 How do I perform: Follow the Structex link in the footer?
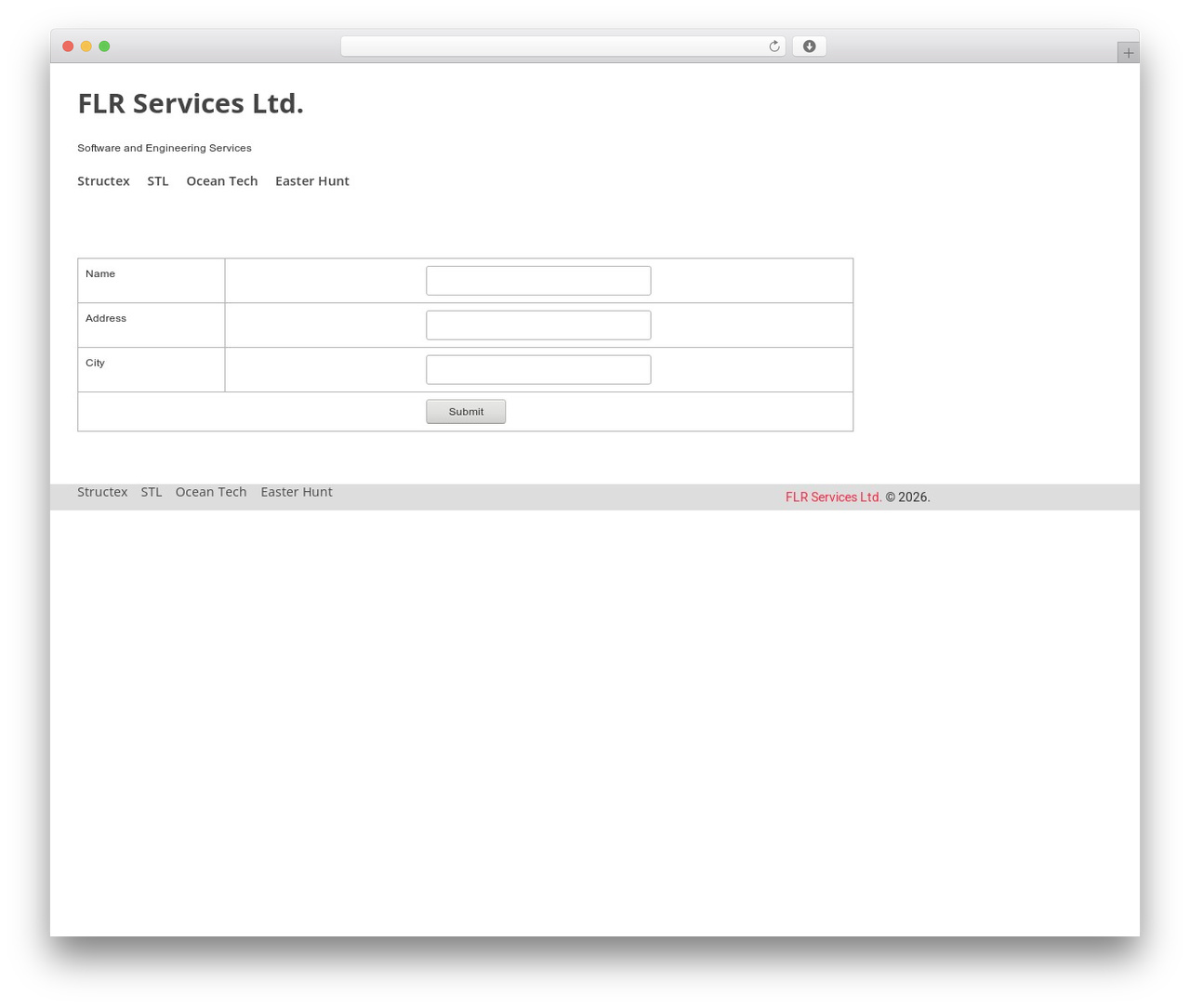tap(102, 492)
